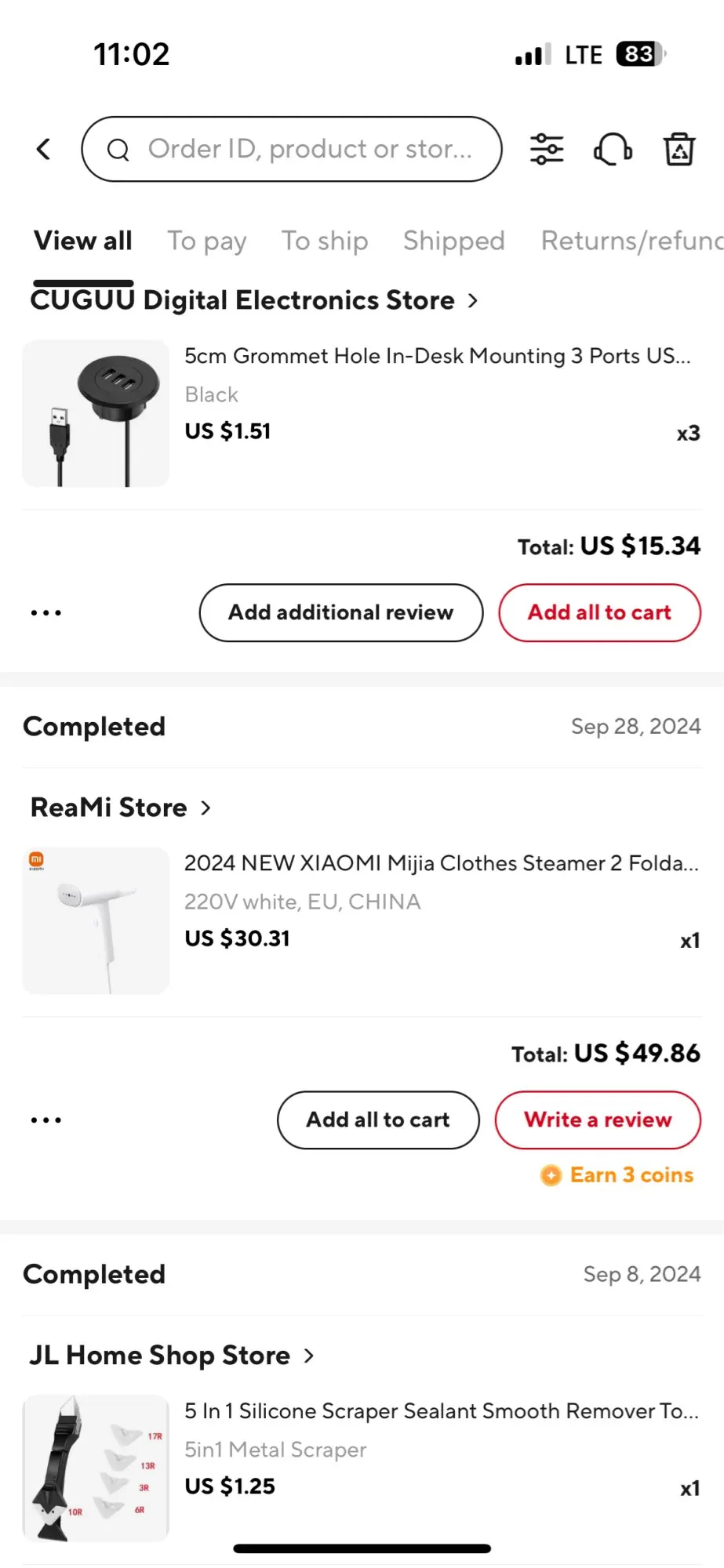
Task: Open the Returns/refunds tab
Action: coord(631,241)
